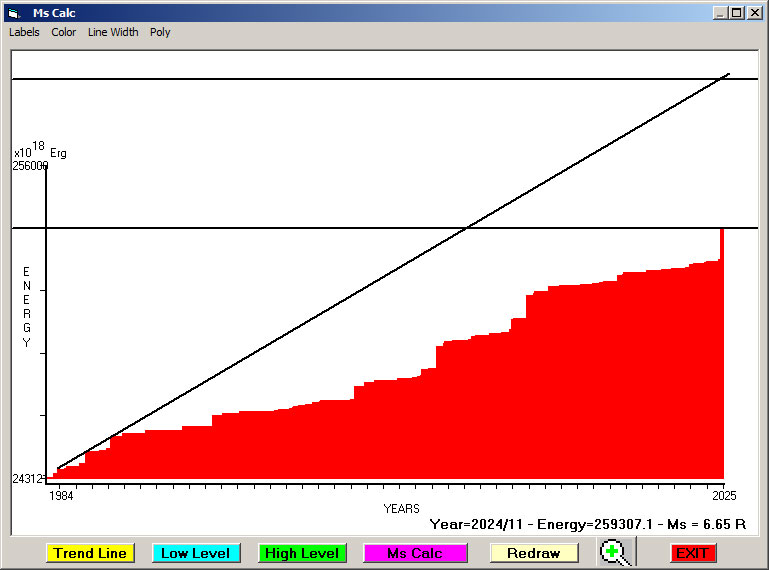Image resolution: width=769 pixels, height=570 pixels.
Task: Maximize the Ms Calc window
Action: [737, 13]
